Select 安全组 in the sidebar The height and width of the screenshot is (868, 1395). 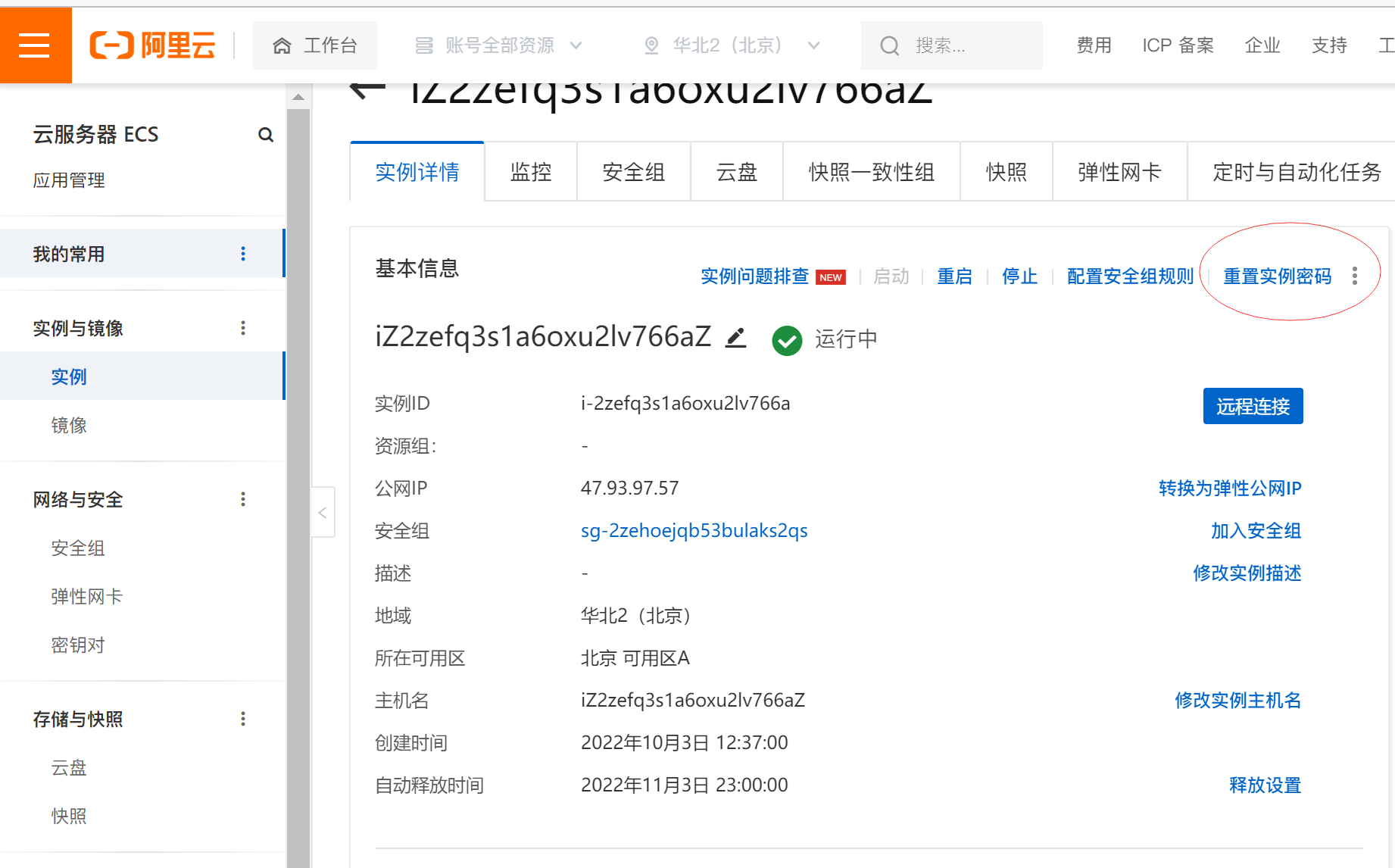click(78, 548)
